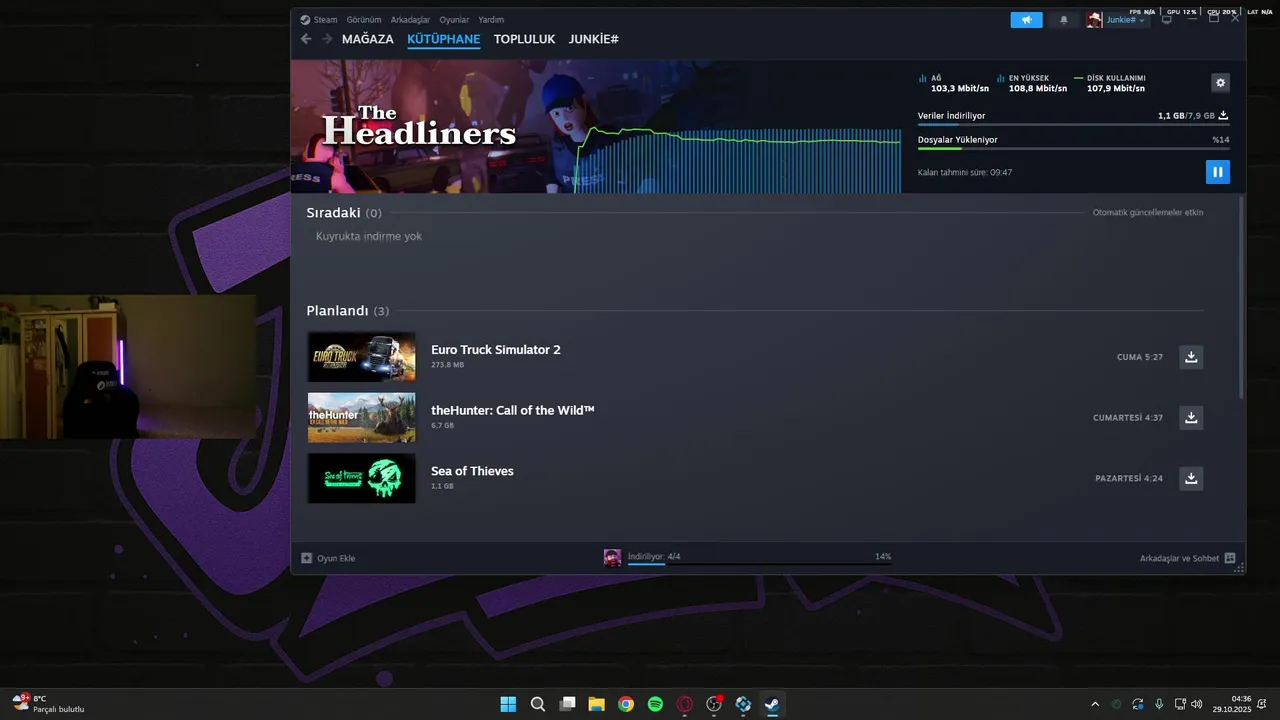Open Sea of Thieves thumbnail
The height and width of the screenshot is (720, 1280).
(361, 479)
